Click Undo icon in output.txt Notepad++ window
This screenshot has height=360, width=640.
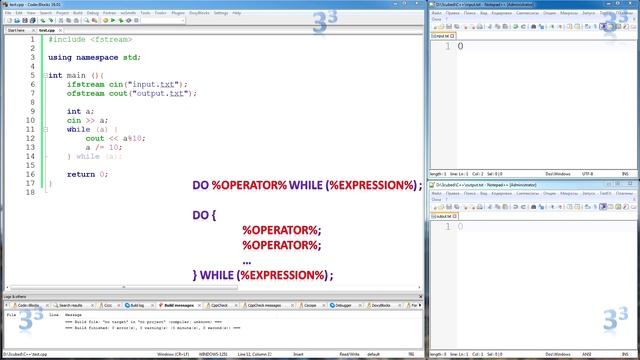point(516,207)
